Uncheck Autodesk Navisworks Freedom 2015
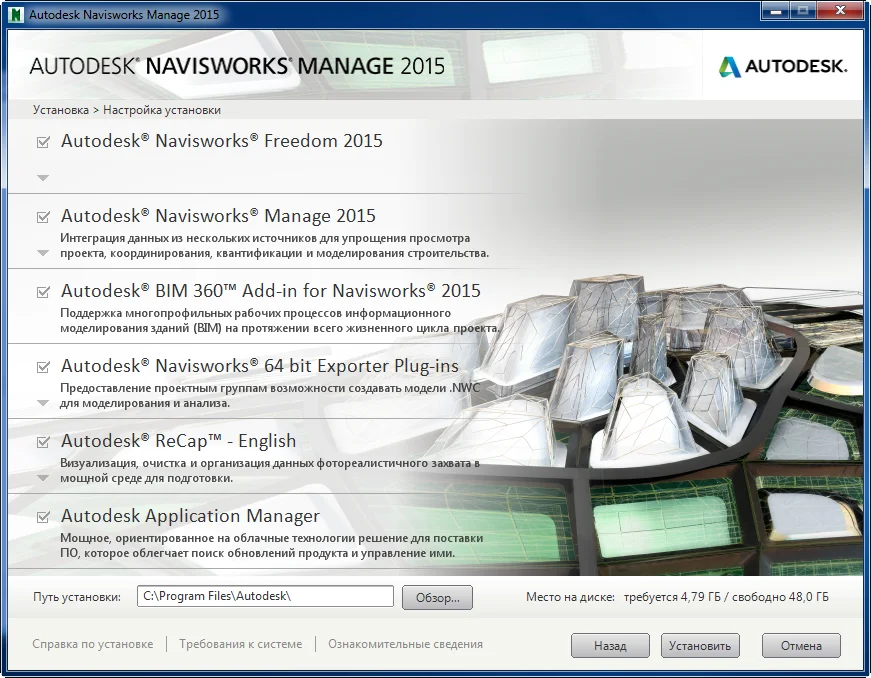871x678 pixels. point(43,142)
